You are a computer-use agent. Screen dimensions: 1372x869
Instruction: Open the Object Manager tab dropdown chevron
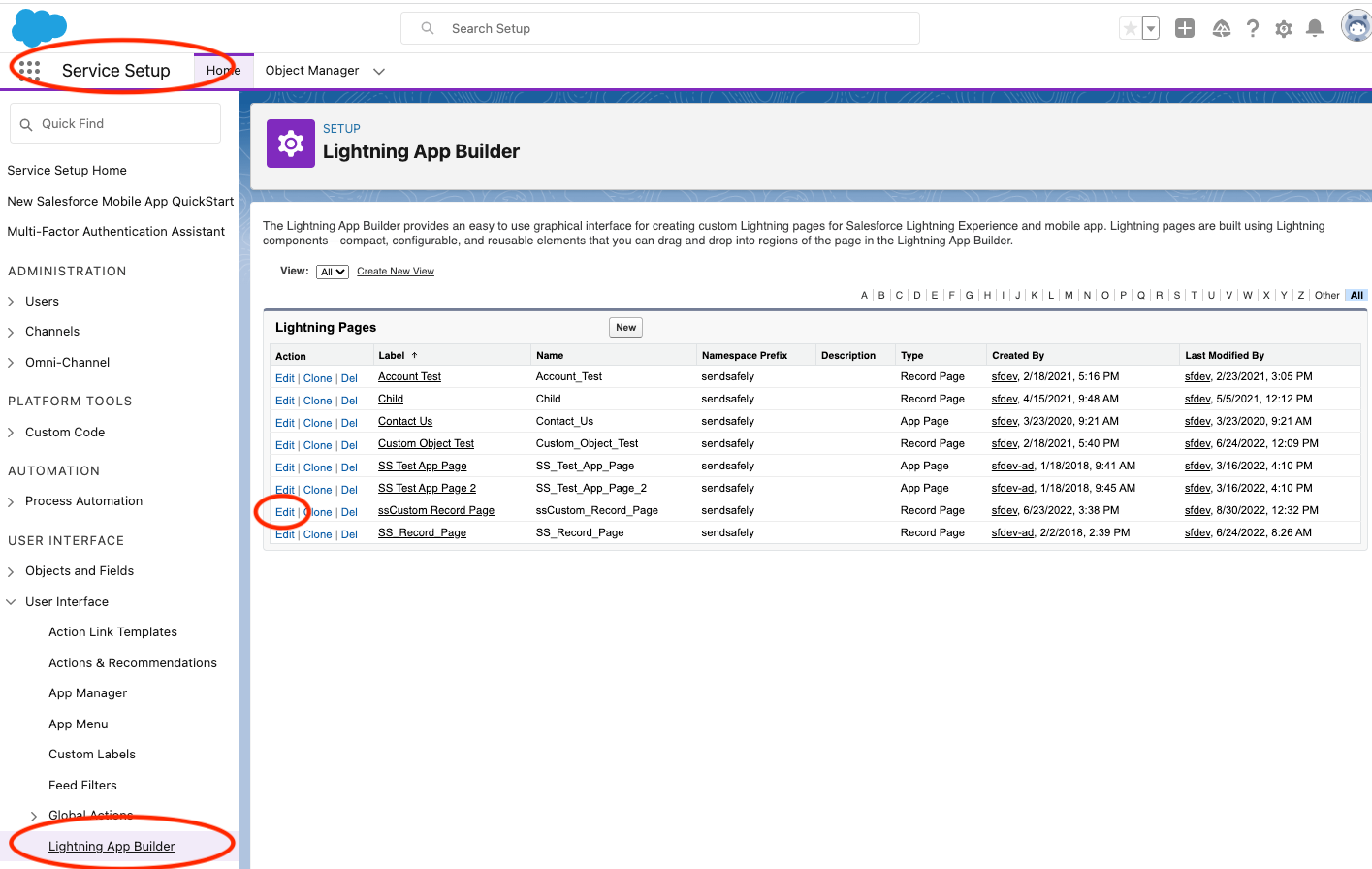(379, 71)
